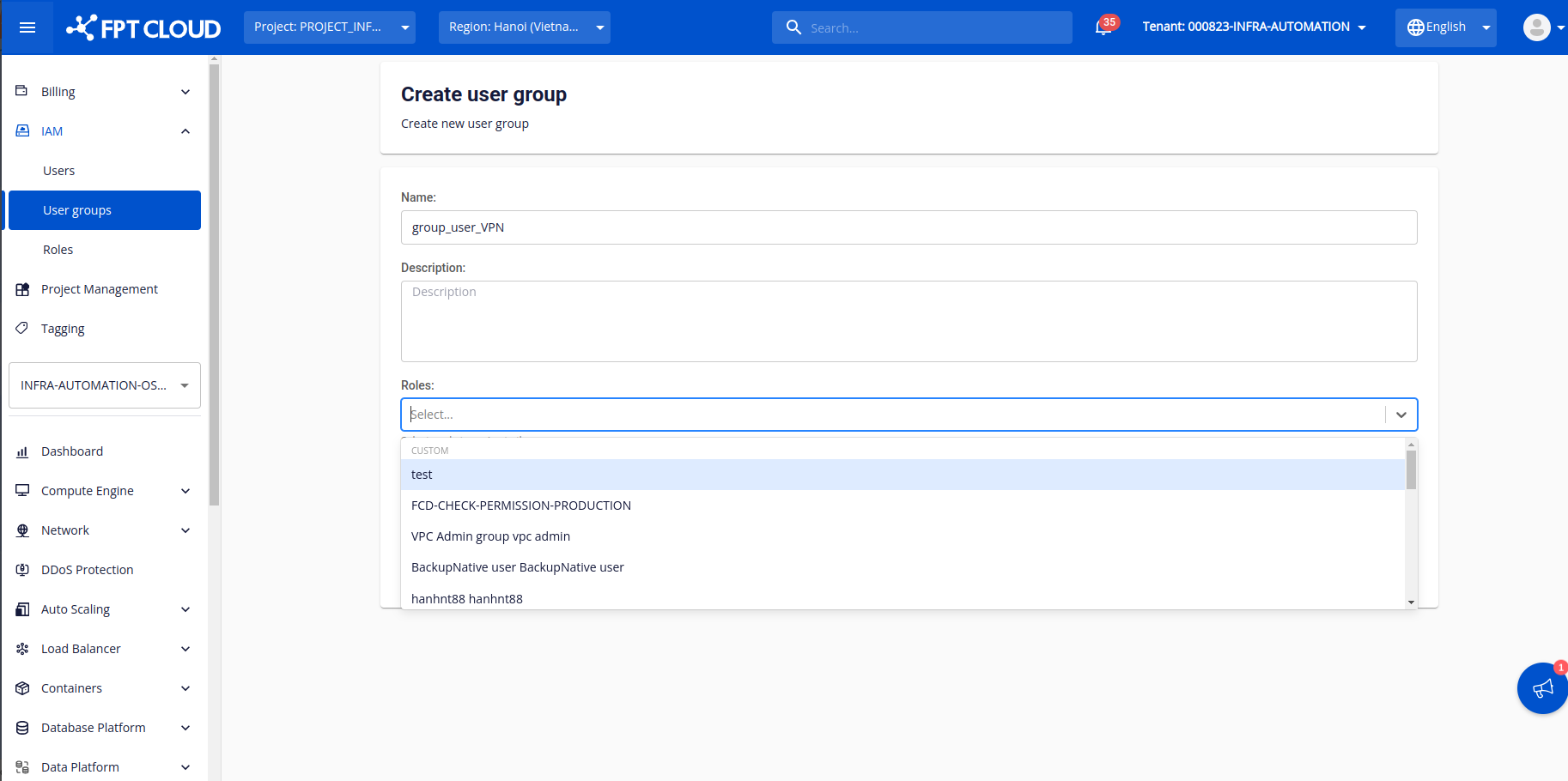The width and height of the screenshot is (1568, 781).
Task: Open the Project selector dropdown
Action: [x=330, y=27]
